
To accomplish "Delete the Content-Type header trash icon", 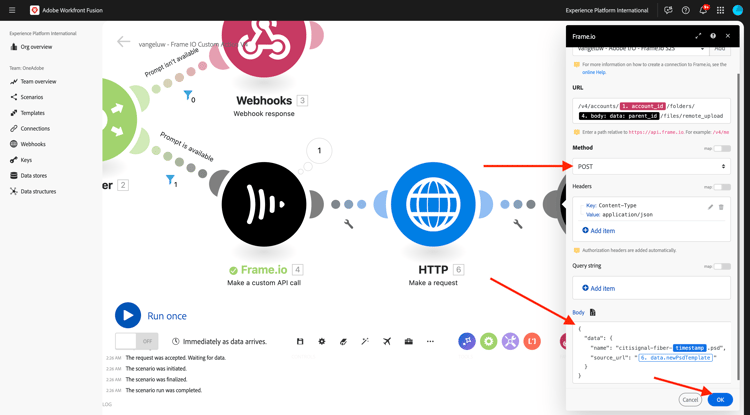I will point(721,207).
